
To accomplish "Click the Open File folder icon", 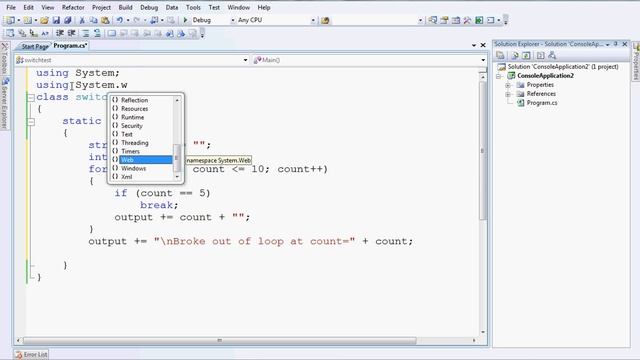I will tap(44, 20).
